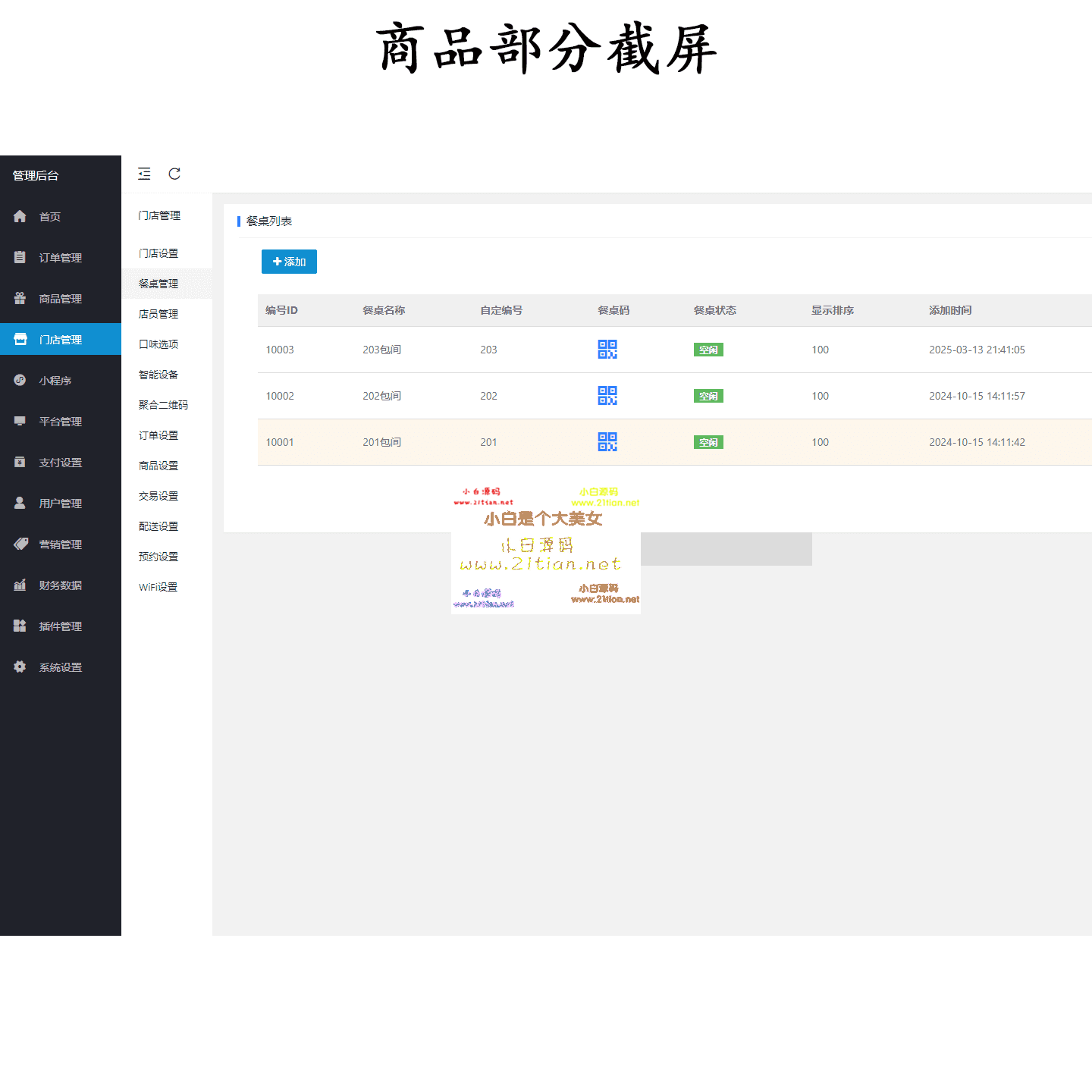Open 聚合二维码 submenu item
The width and height of the screenshot is (1092, 1092).
coord(163,405)
